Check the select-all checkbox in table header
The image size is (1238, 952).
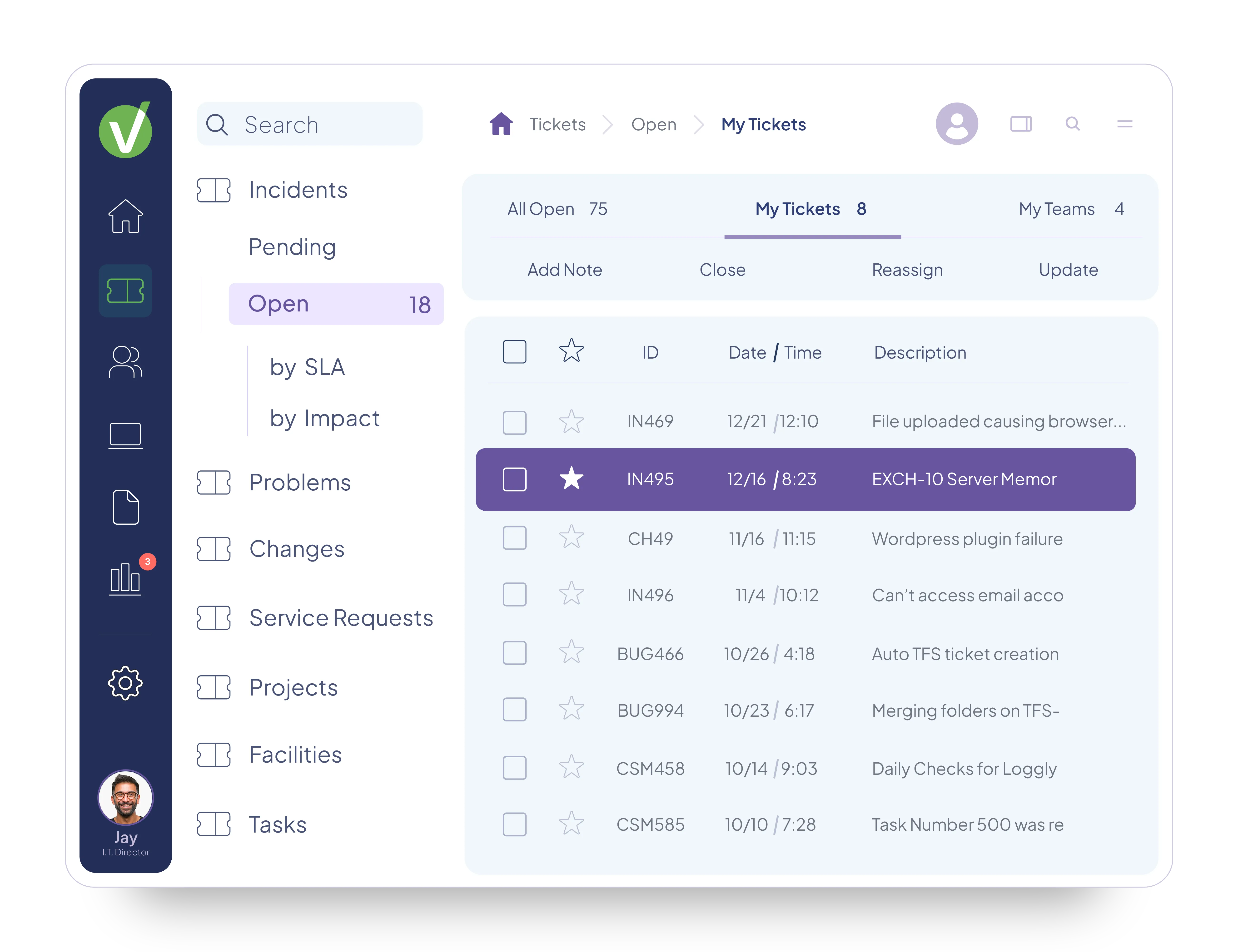pyautogui.click(x=515, y=352)
